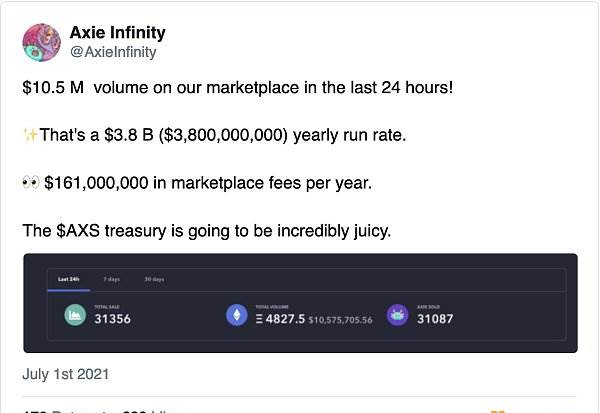Click the Axie Infinity profile avatar
The width and height of the screenshot is (600, 413).
tap(41, 42)
